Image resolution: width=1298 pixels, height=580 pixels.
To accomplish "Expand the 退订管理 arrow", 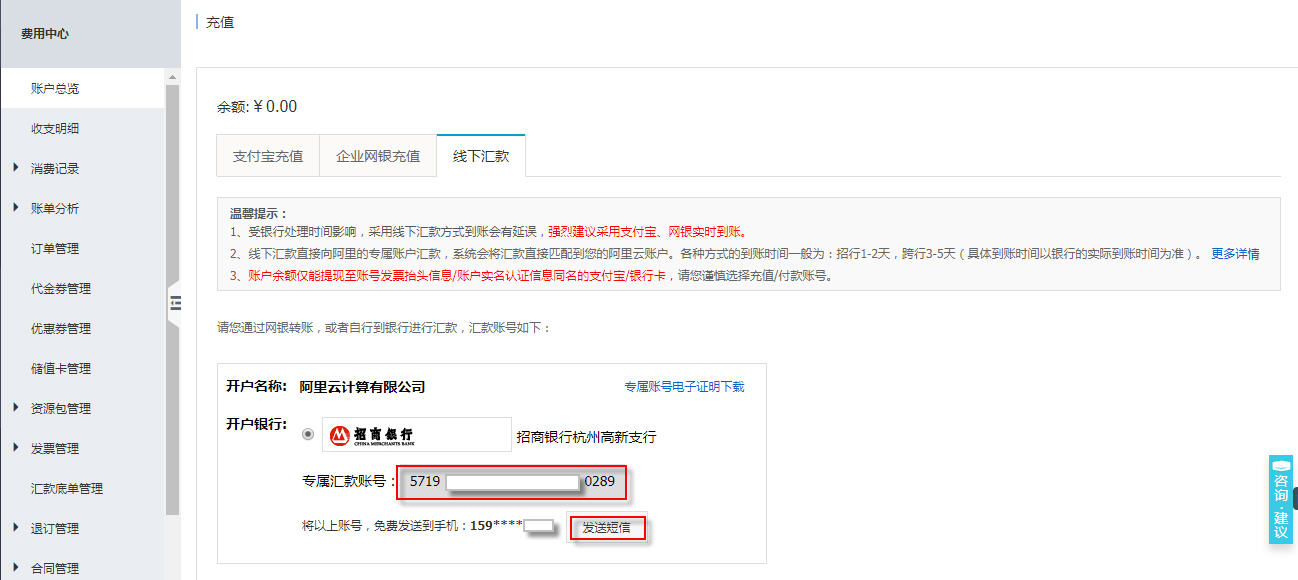I will (x=17, y=527).
